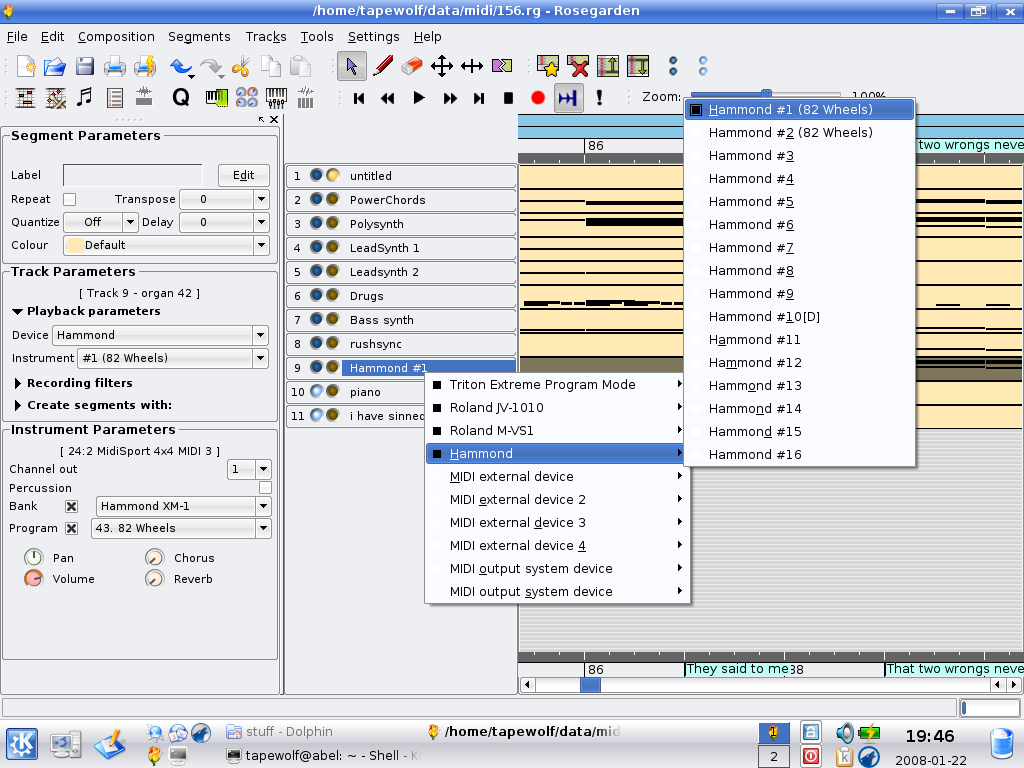The width and height of the screenshot is (1024, 768).
Task: Adjust the Pan knob
Action: [x=33, y=557]
